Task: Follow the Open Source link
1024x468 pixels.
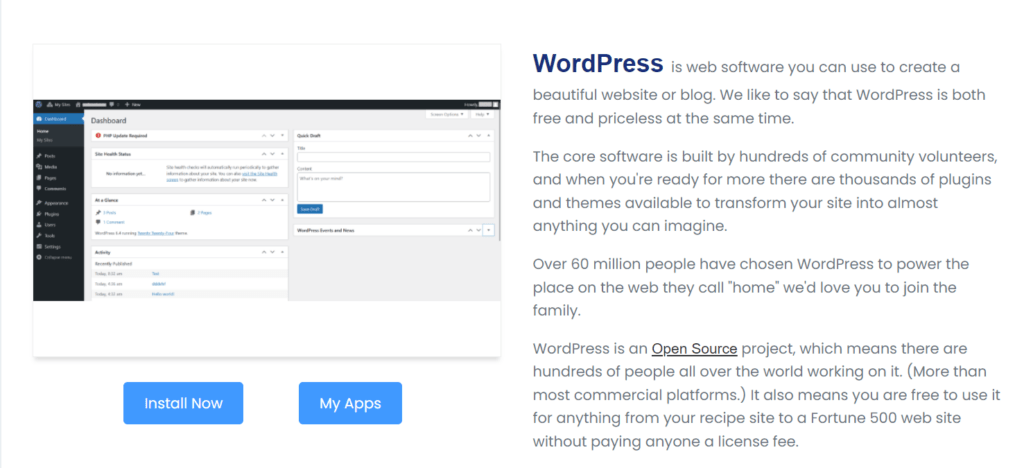Action: [694, 349]
